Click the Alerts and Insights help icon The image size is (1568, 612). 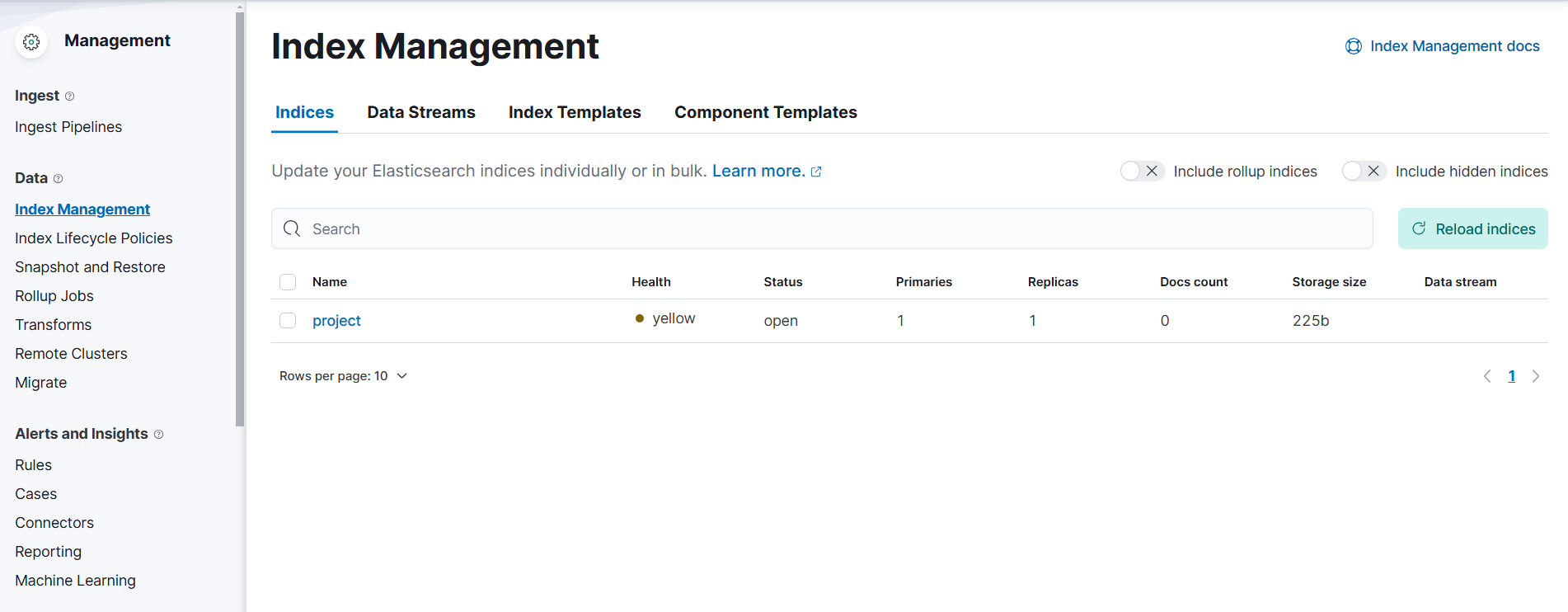pyautogui.click(x=159, y=435)
